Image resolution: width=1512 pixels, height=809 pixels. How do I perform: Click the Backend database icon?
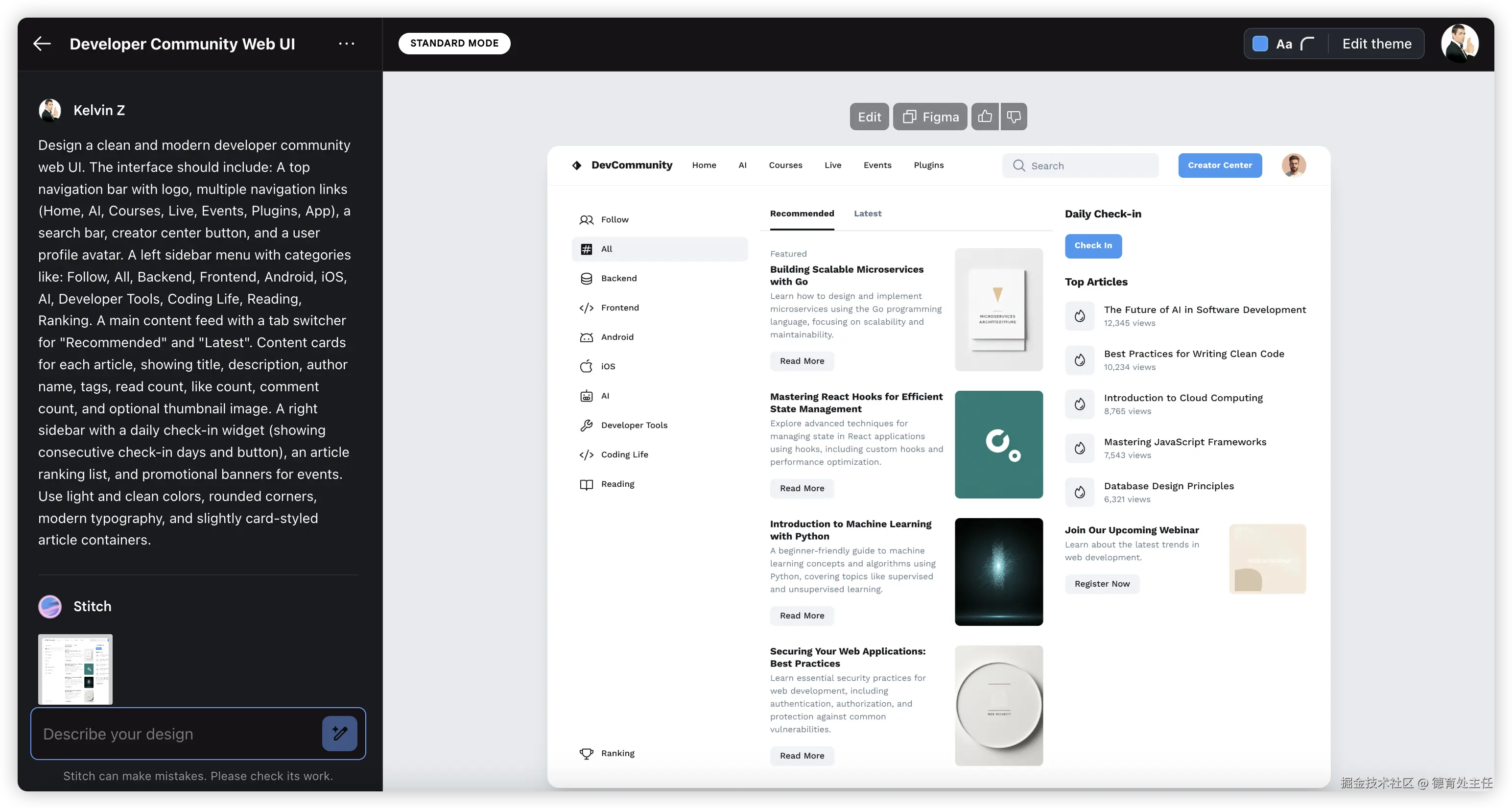coord(586,278)
